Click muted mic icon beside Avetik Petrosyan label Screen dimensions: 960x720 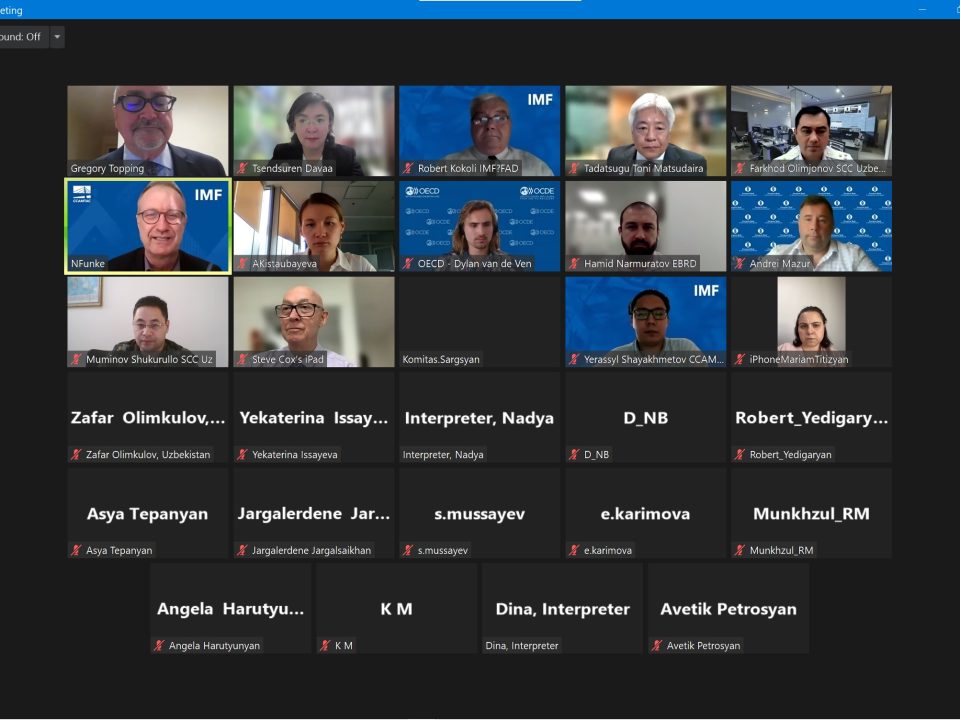(x=657, y=646)
